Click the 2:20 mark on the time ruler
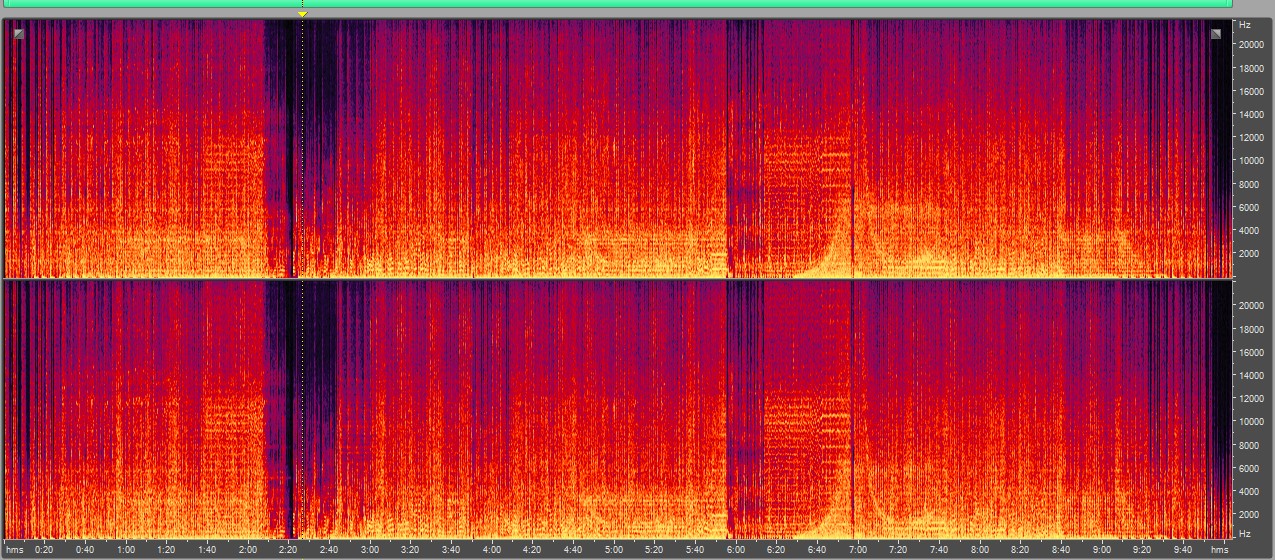The width and height of the screenshot is (1275, 560). 288,550
